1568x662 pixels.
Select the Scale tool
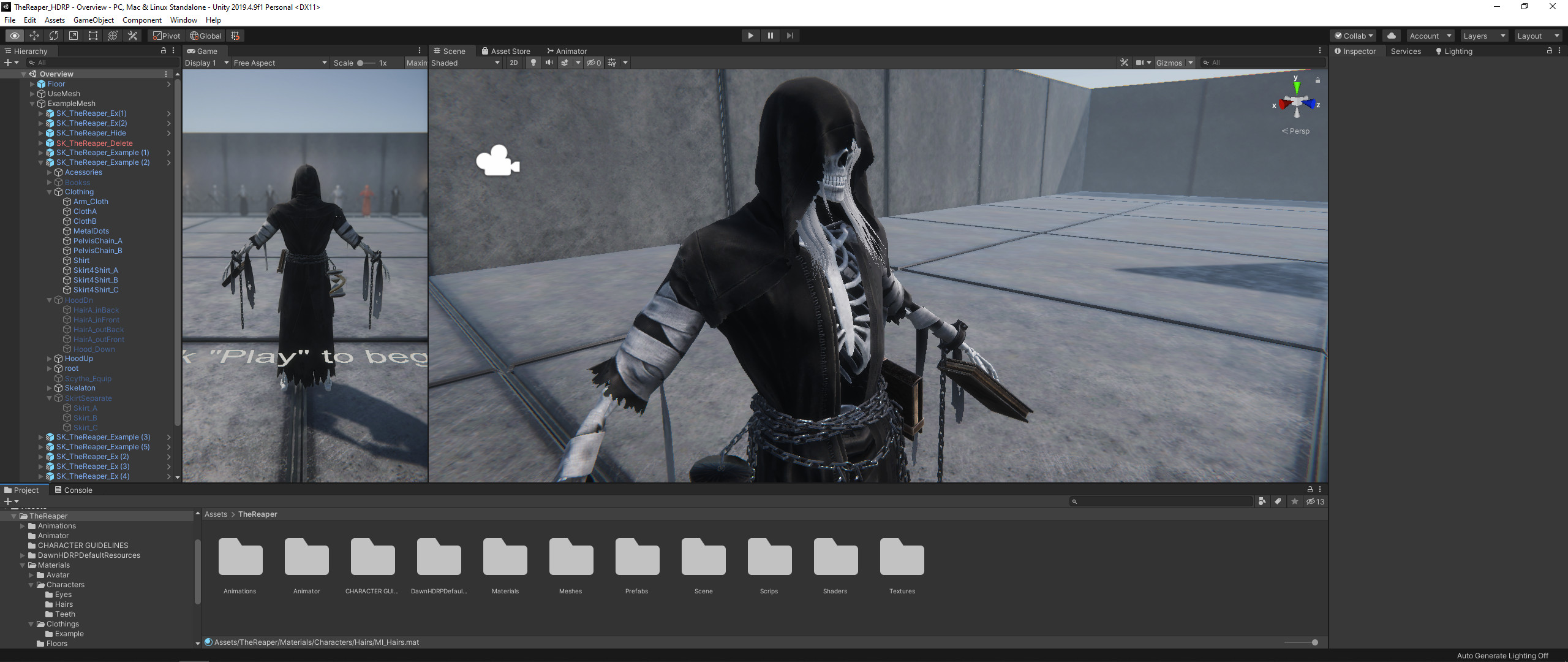(x=73, y=36)
